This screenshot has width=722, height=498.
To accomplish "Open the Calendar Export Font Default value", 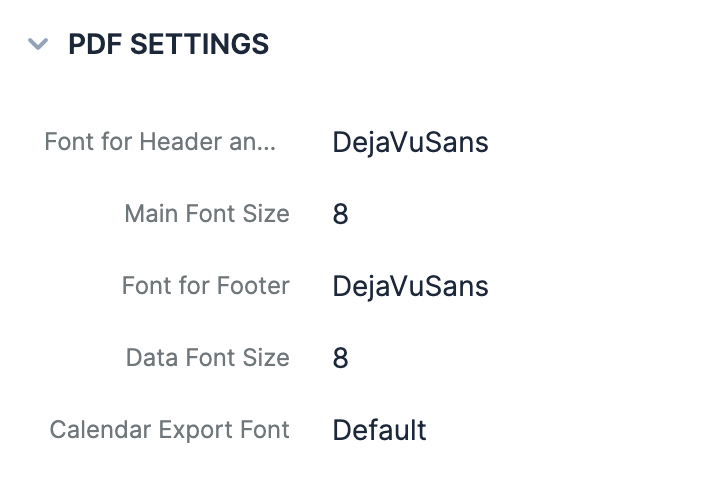I will [379, 430].
